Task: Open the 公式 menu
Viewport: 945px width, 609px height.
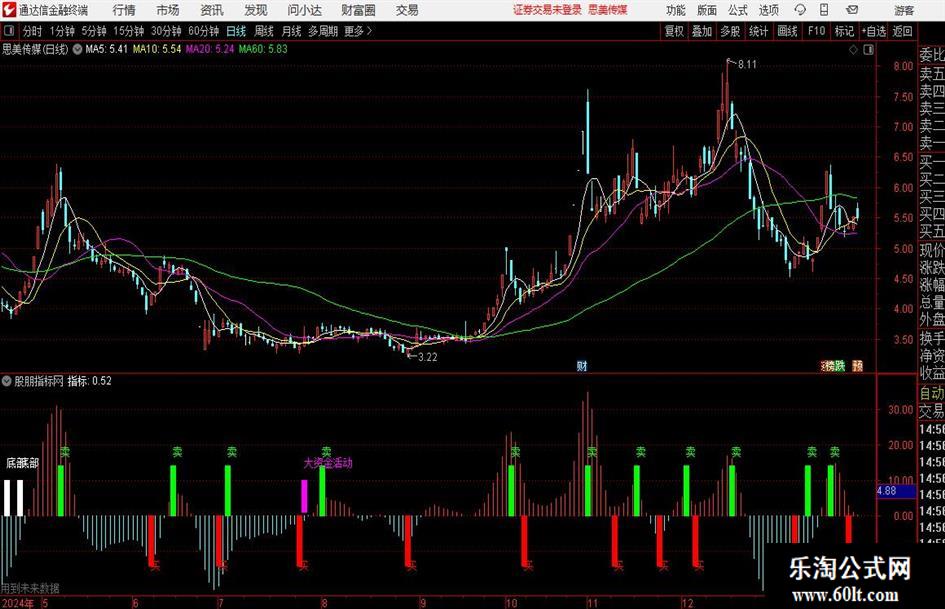Action: point(738,10)
